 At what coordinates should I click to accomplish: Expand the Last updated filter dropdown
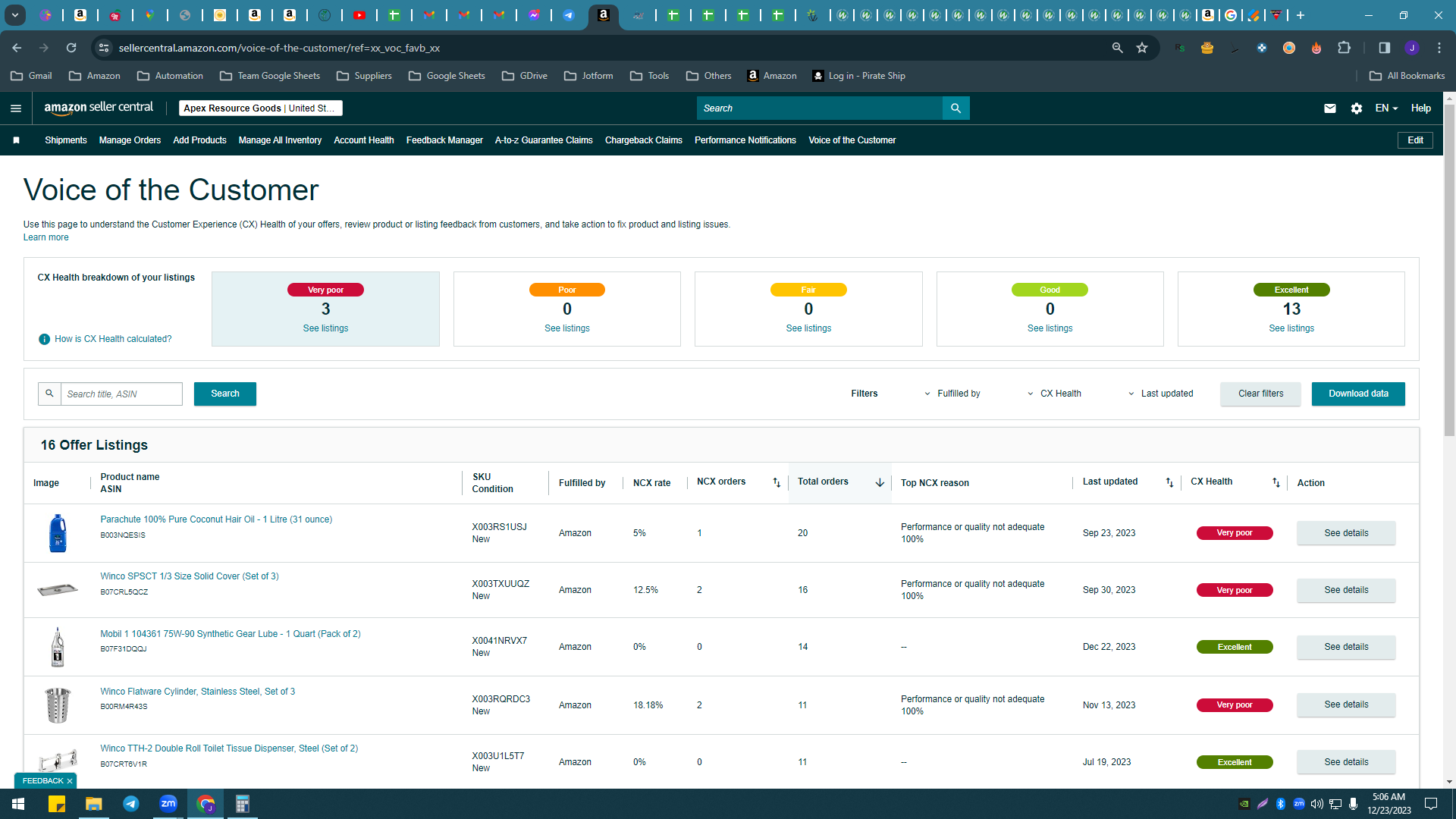(1161, 394)
